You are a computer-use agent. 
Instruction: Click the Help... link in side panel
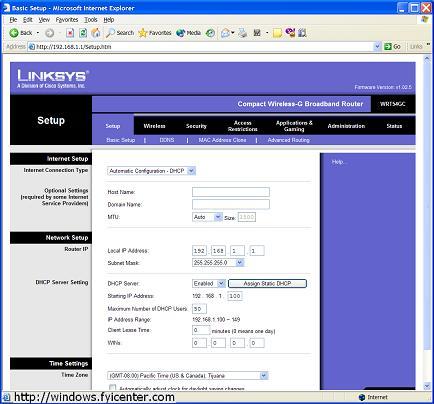tap(339, 162)
